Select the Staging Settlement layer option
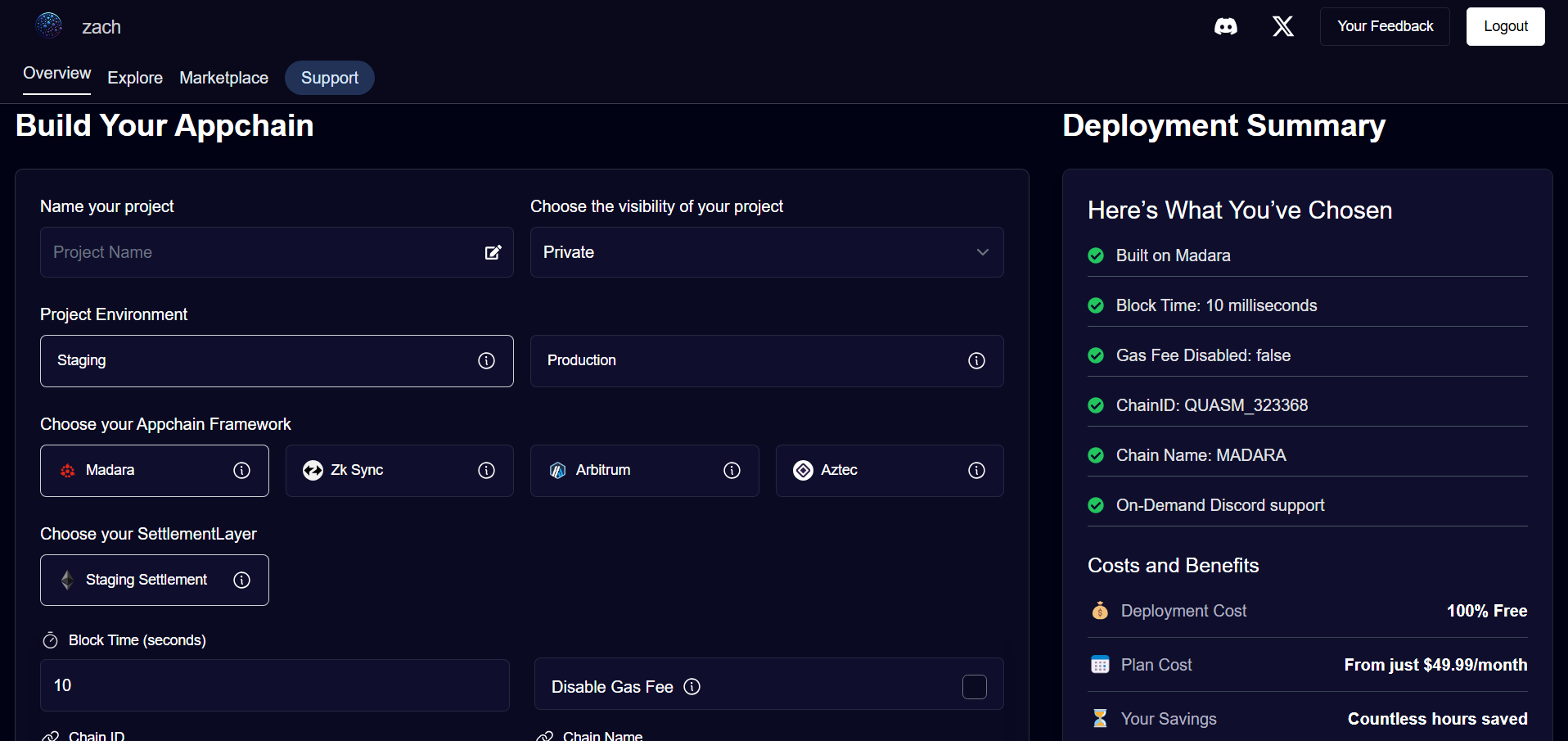The image size is (1568, 741). [155, 581]
